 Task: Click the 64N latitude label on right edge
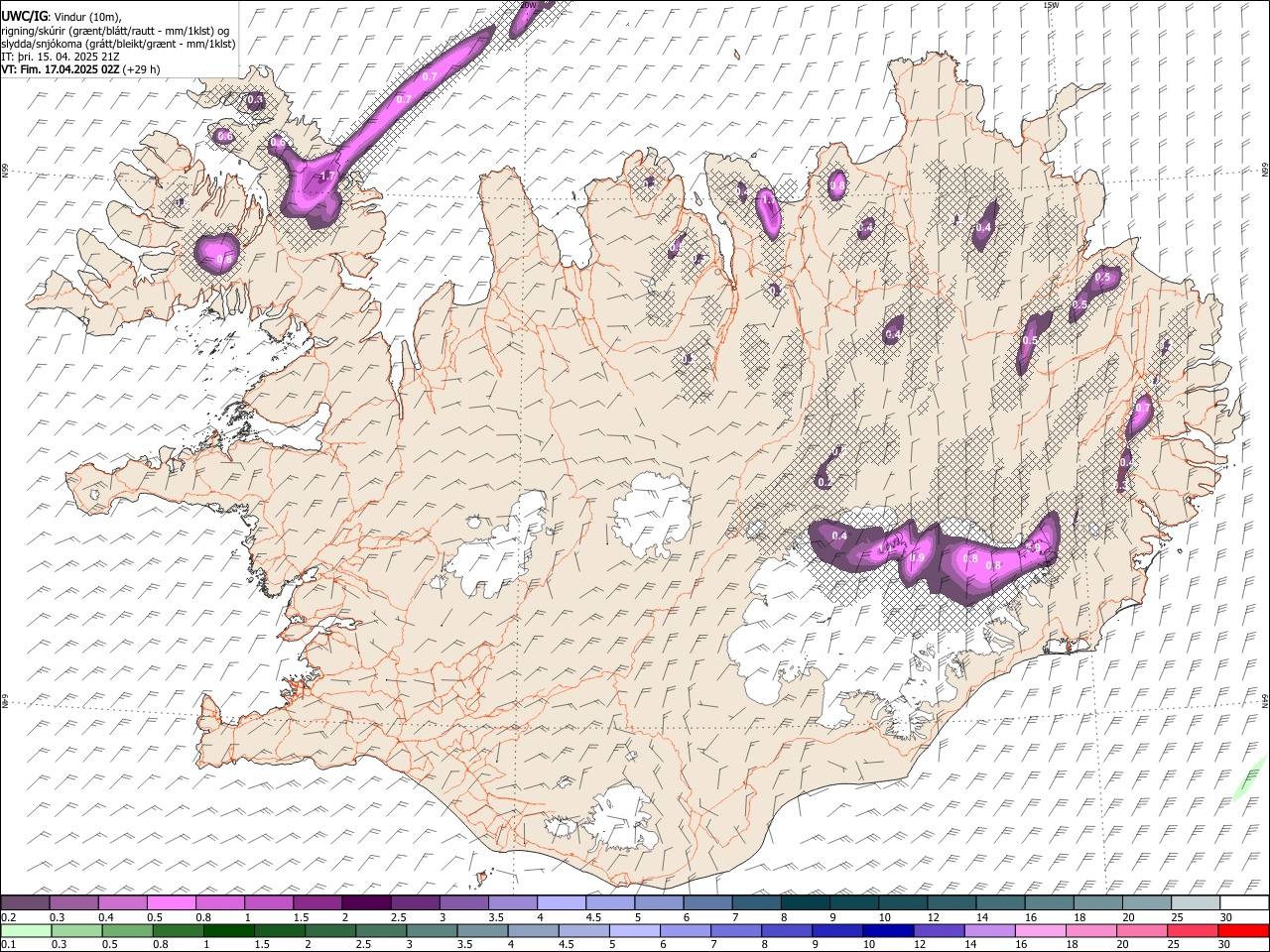[x=1265, y=700]
